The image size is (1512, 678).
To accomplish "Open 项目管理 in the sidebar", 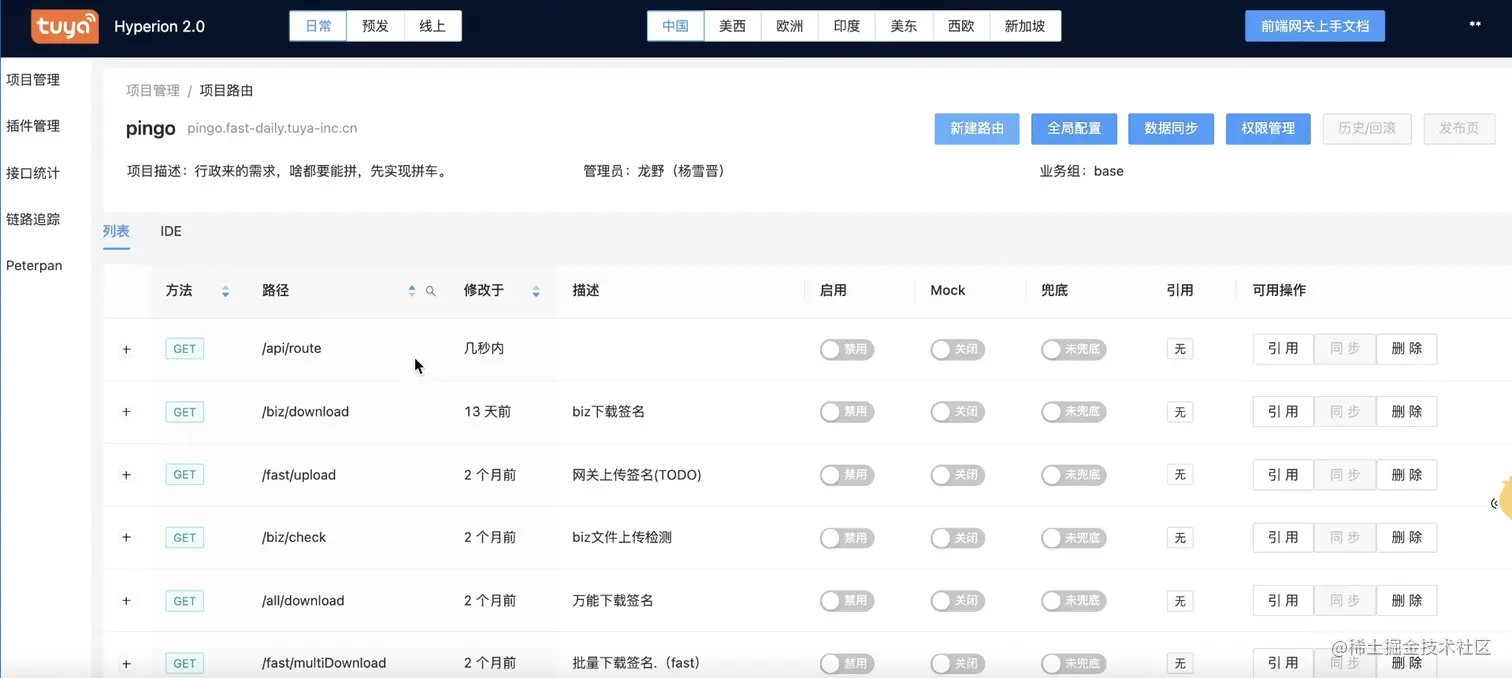I will (33, 80).
